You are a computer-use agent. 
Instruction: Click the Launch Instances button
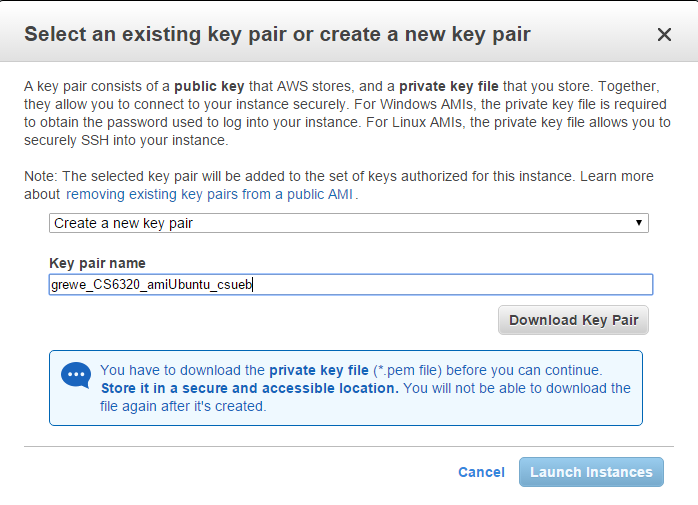[591, 472]
